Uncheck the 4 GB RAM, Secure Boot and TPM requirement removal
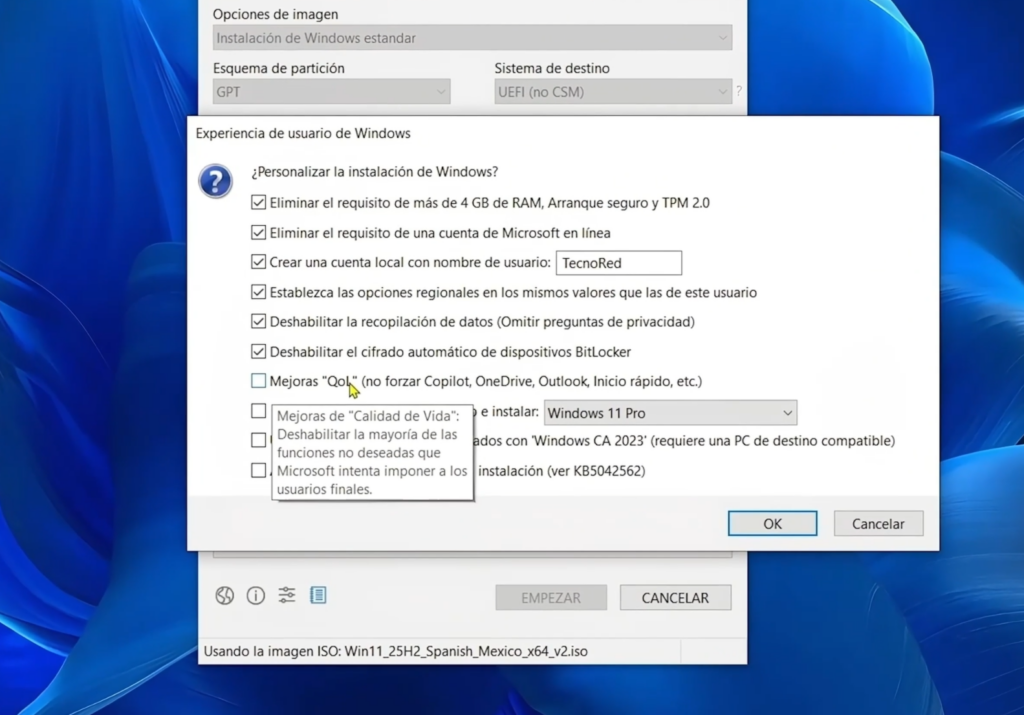This screenshot has height=715, width=1024. point(259,202)
